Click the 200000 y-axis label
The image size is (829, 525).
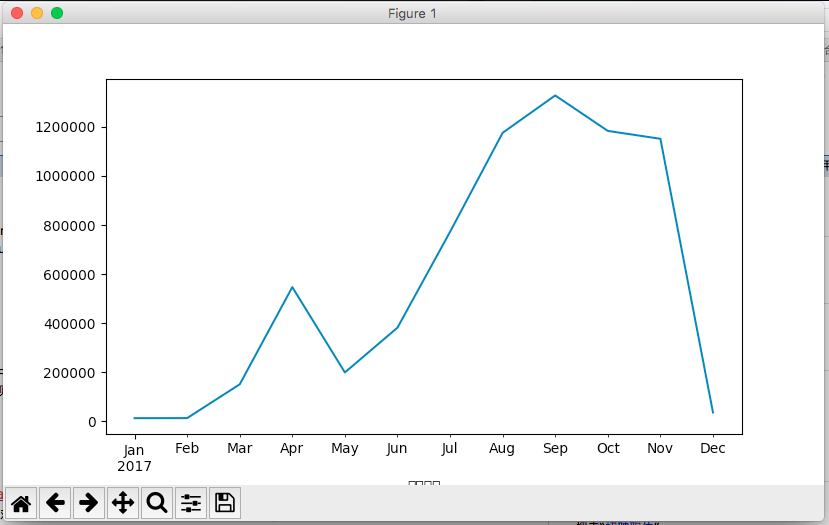point(69,373)
